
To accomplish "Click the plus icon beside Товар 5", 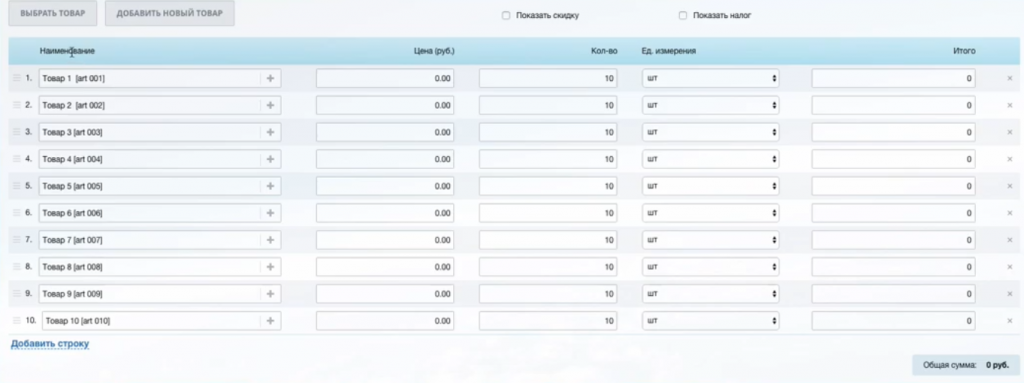I will 270,186.
